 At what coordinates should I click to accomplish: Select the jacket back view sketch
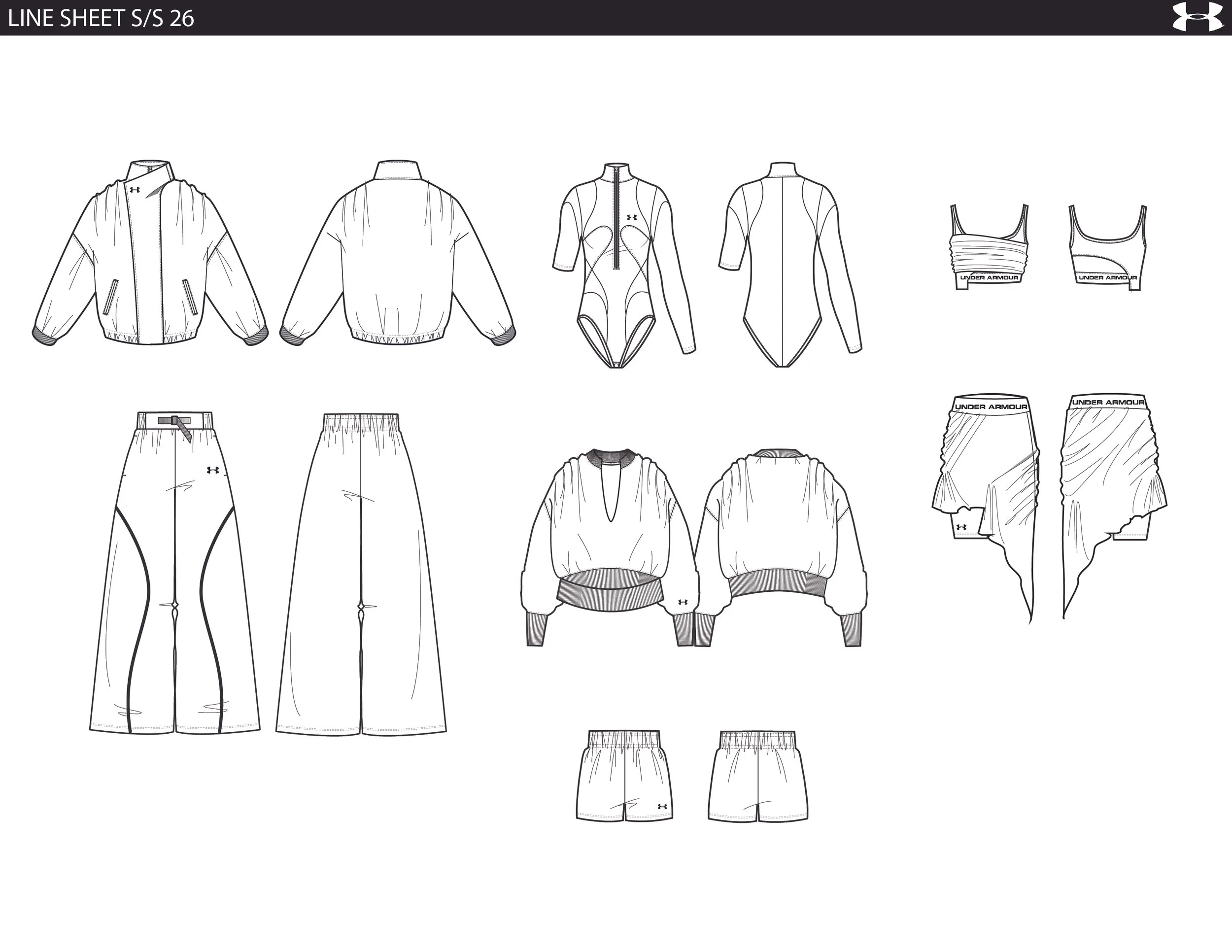click(398, 253)
